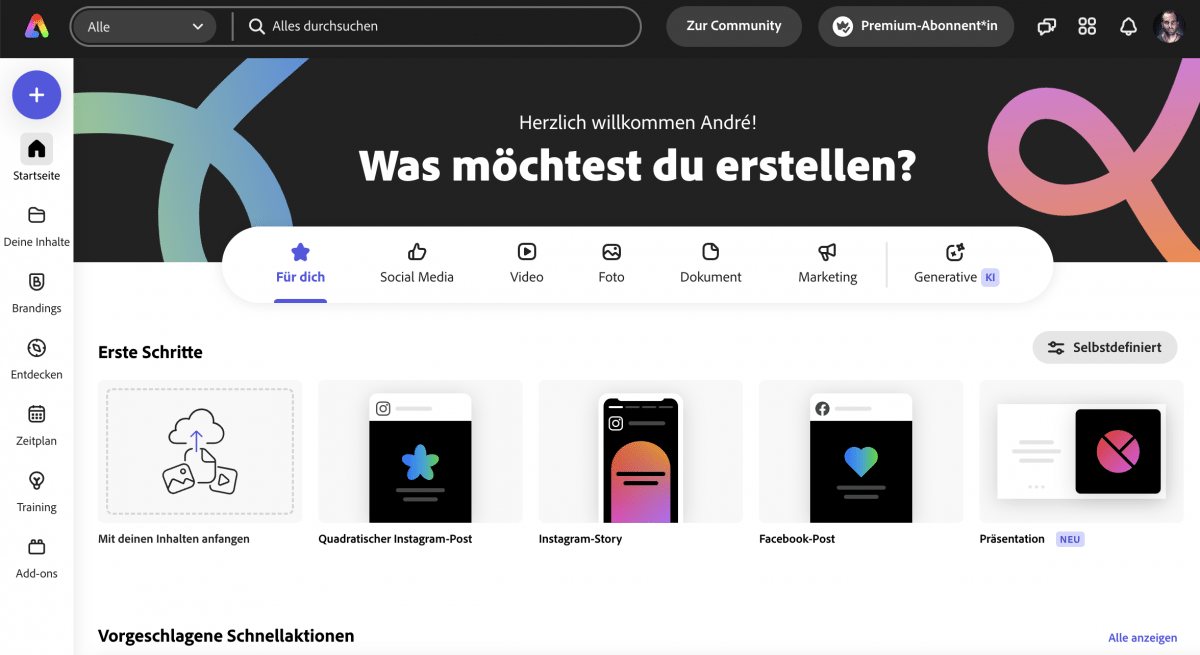Expand the Alle search filter dropdown
This screenshot has height=655, width=1200.
pyautogui.click(x=145, y=27)
